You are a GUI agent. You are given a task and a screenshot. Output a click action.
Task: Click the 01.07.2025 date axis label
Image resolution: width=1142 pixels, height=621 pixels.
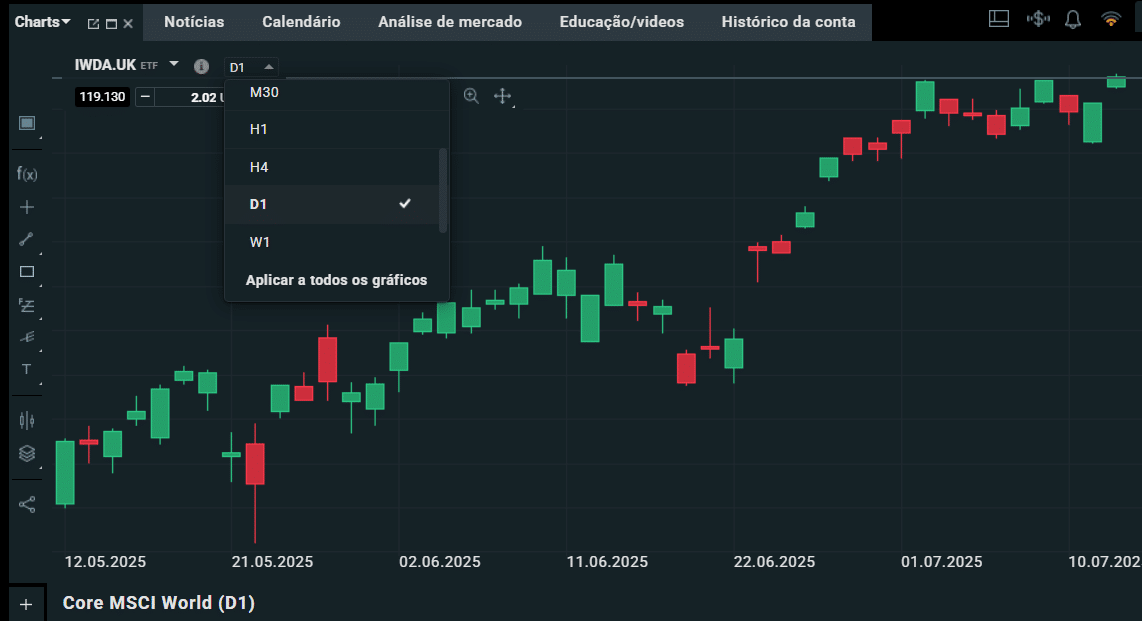942,562
